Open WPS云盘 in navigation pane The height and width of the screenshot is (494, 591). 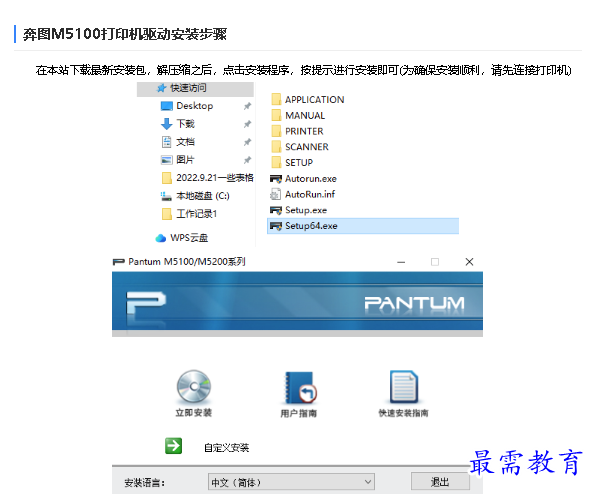[x=189, y=238]
